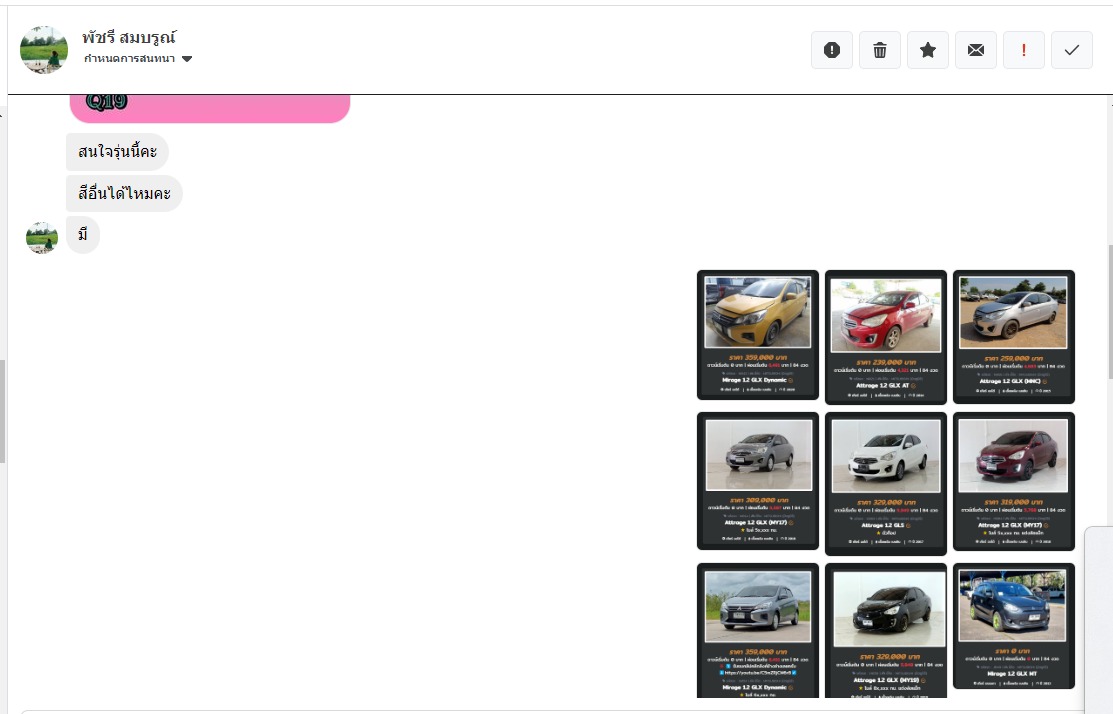1113x714 pixels.
Task: Click the header profile picture of พัชรี
Action: coord(44,50)
